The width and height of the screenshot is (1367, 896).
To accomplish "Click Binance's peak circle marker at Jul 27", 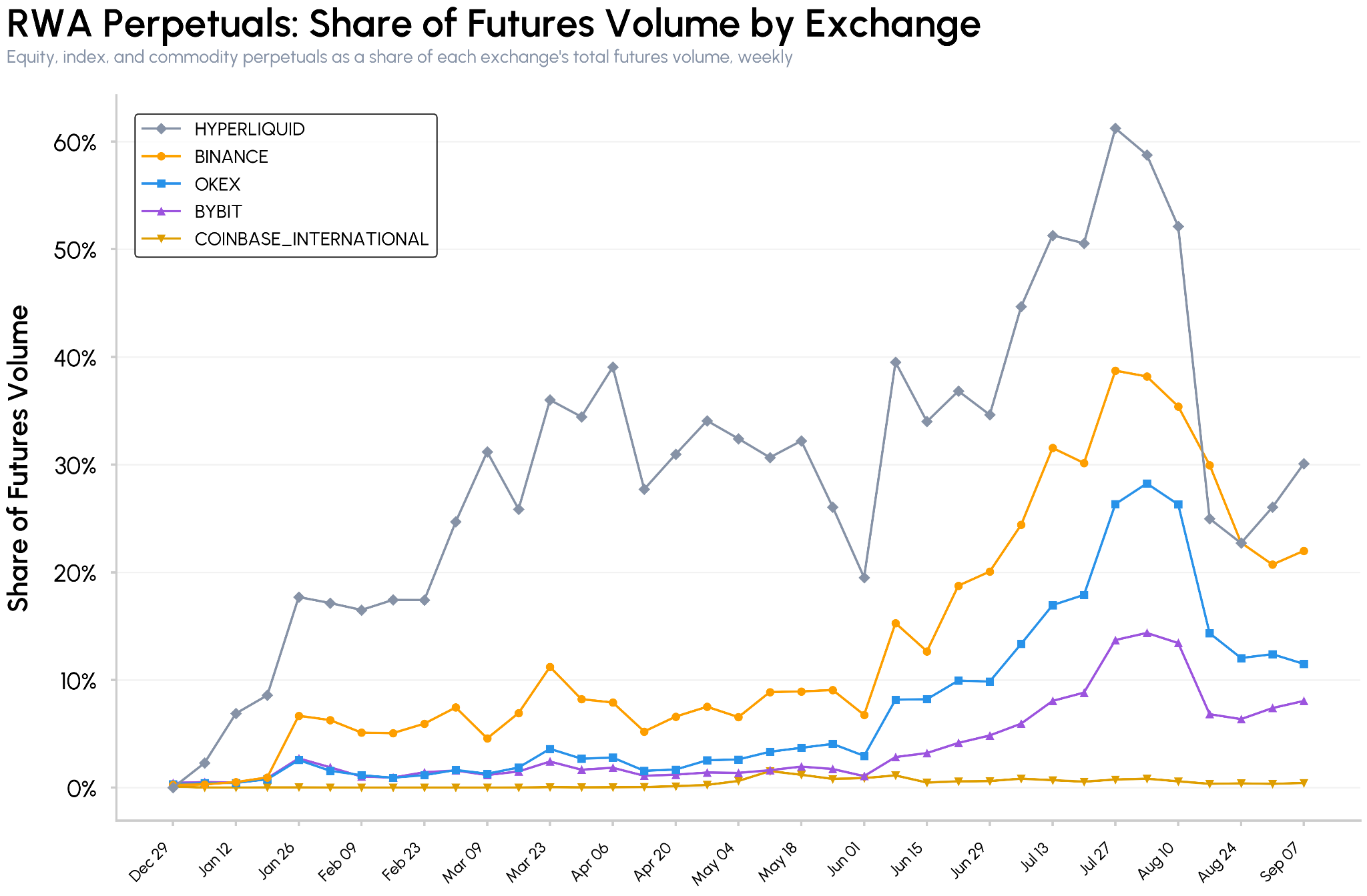I will pos(1115,370).
